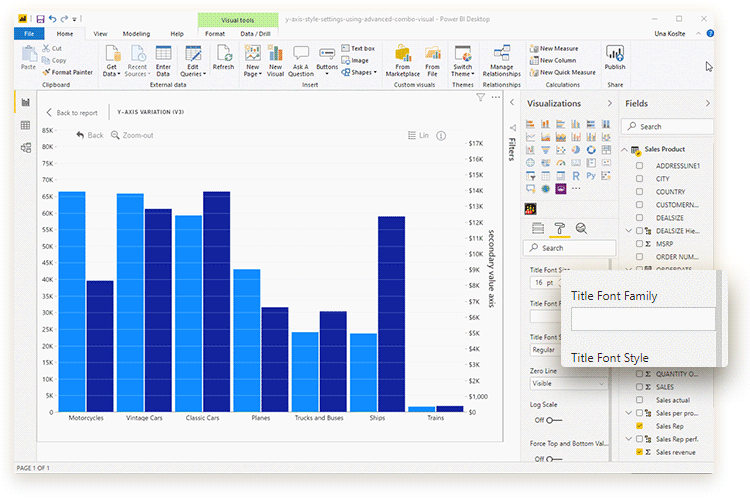Open Edit Queries

[193, 61]
